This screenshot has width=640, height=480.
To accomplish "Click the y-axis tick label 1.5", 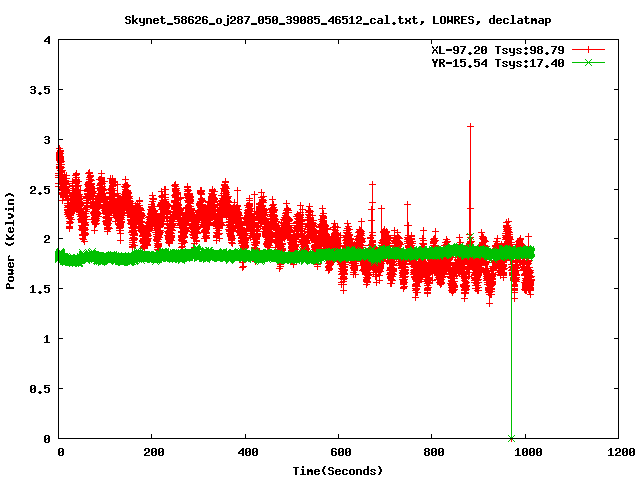I will point(40,289).
